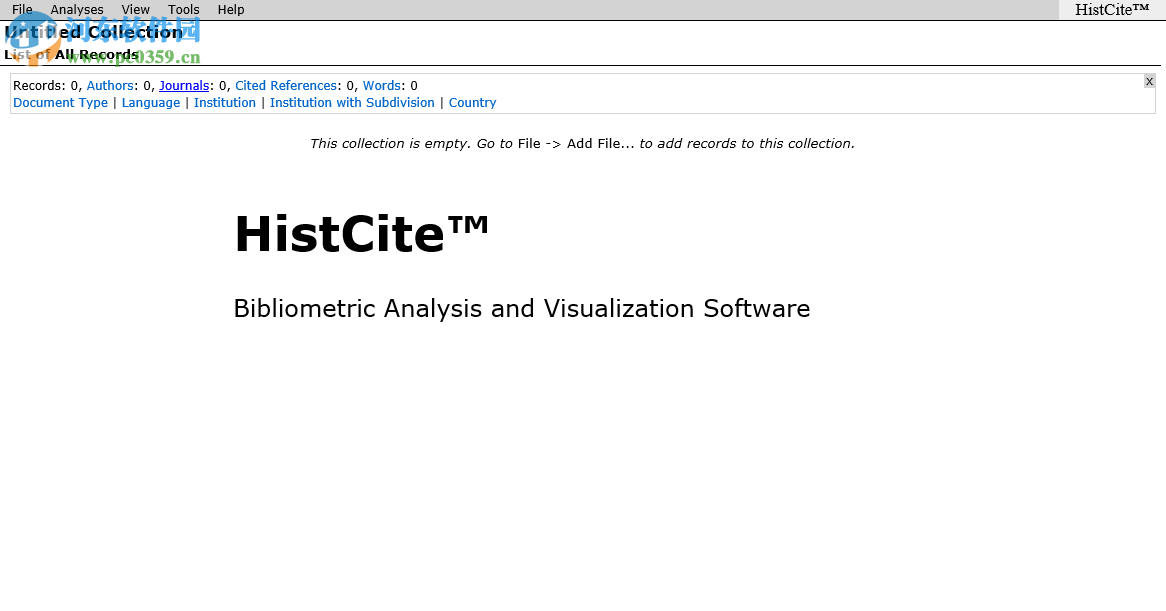The height and width of the screenshot is (611, 1166).
Task: Open the Document Type breakdown
Action: click(60, 102)
